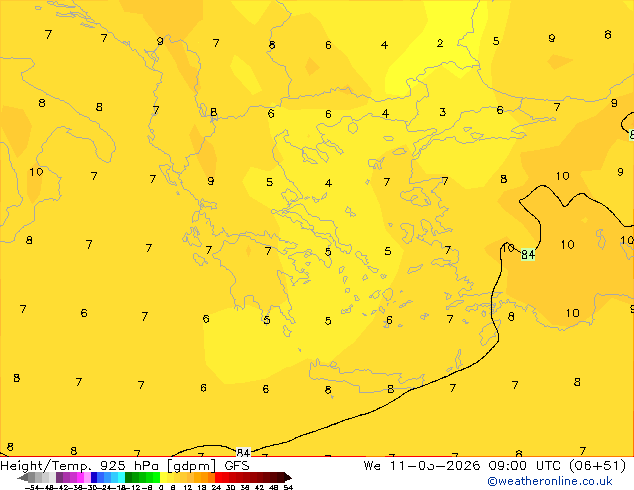Click the weatheronline.co.uk credit text
The height and width of the screenshot is (490, 634).
click(x=549, y=481)
